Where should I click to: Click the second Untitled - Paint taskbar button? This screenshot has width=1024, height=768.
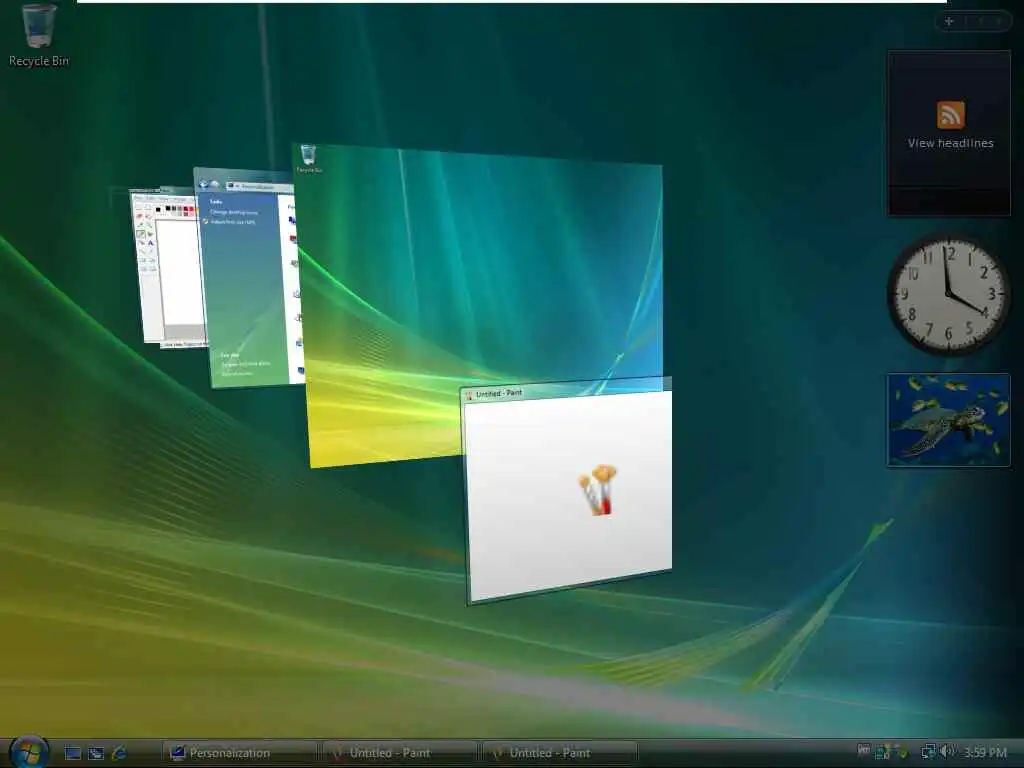559,753
